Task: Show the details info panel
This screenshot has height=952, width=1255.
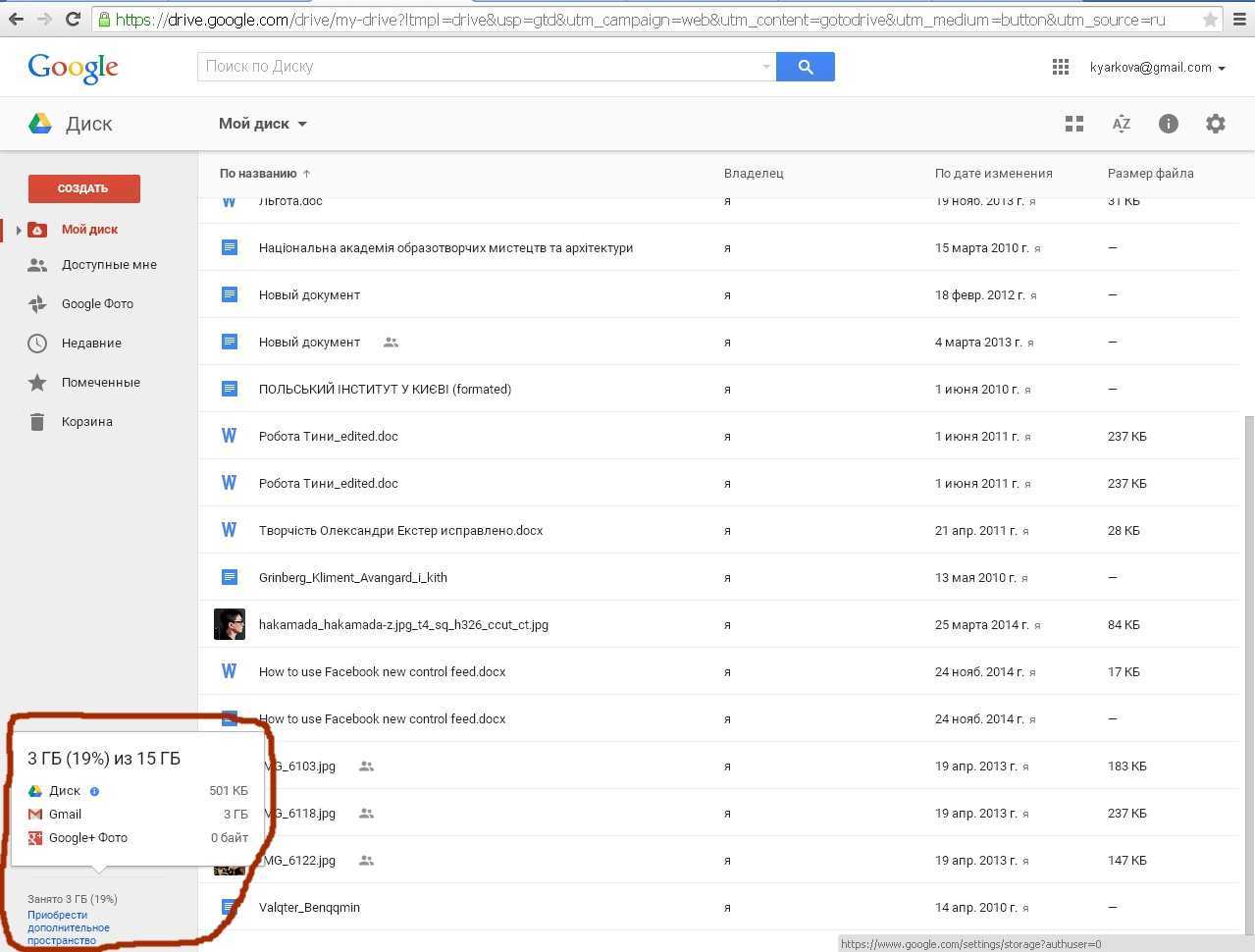Action: click(x=1168, y=124)
